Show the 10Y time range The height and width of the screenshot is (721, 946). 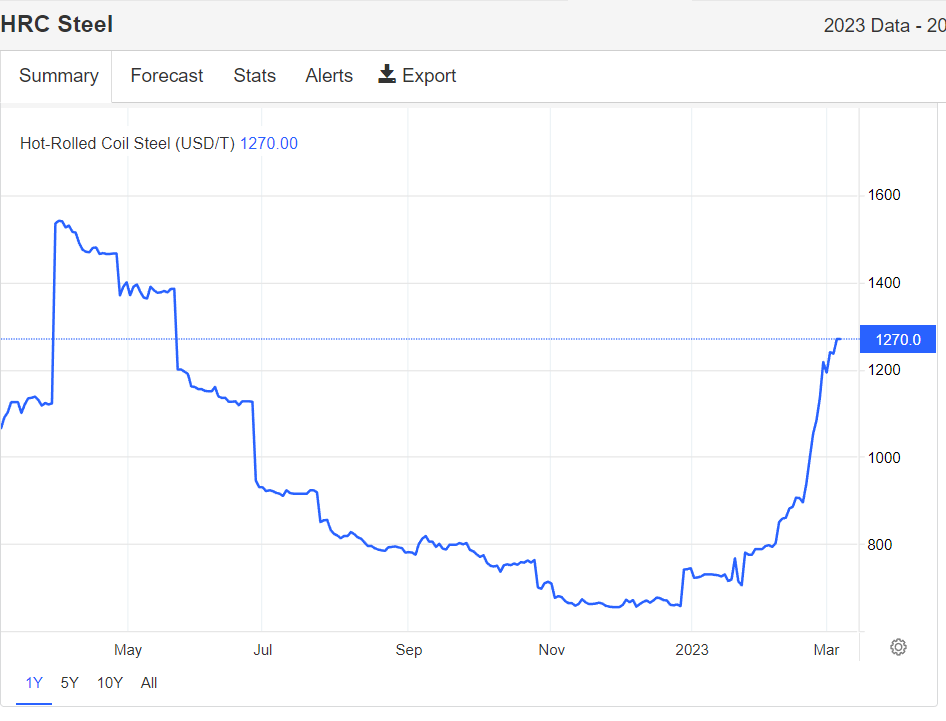pos(110,683)
